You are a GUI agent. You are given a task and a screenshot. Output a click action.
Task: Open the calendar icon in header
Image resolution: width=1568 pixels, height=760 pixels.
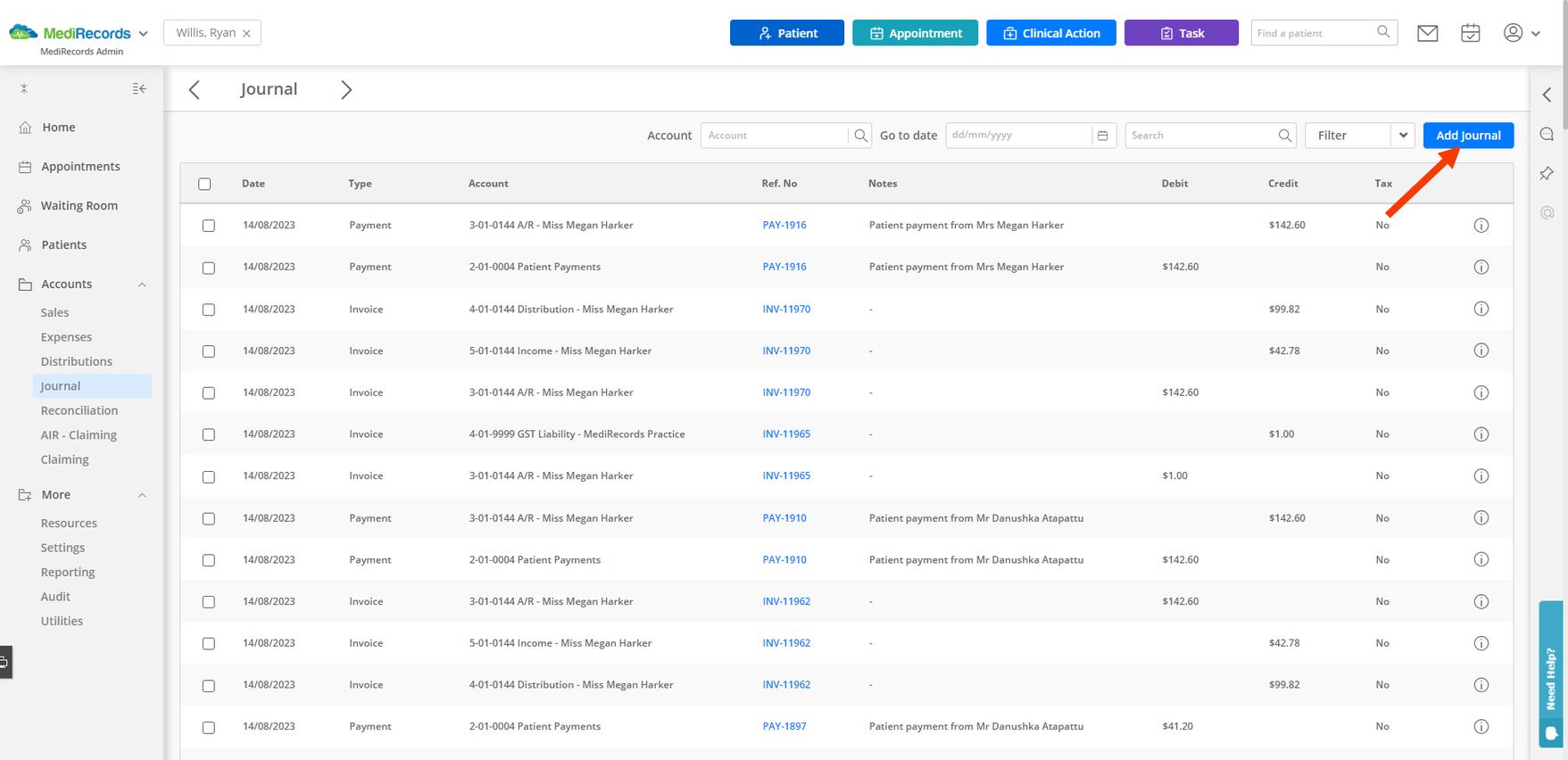[x=1470, y=33]
